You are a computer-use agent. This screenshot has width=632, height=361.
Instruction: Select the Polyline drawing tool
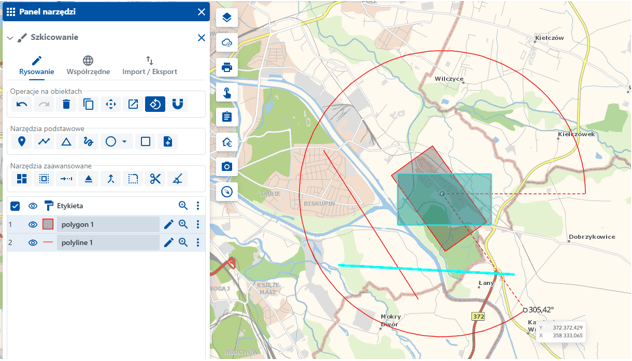pos(44,141)
